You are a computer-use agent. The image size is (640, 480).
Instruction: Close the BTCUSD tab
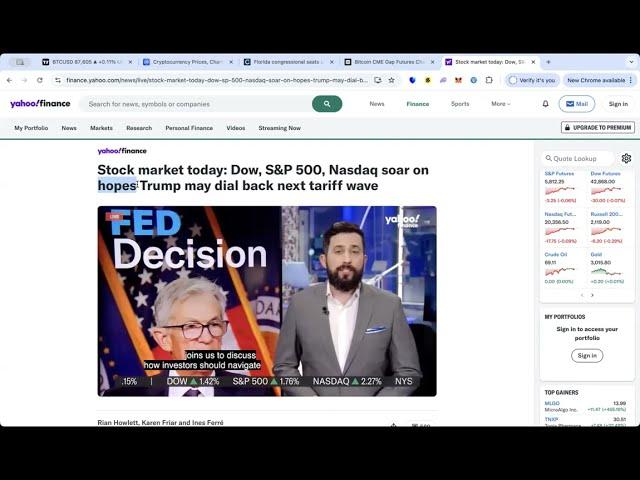(130, 62)
